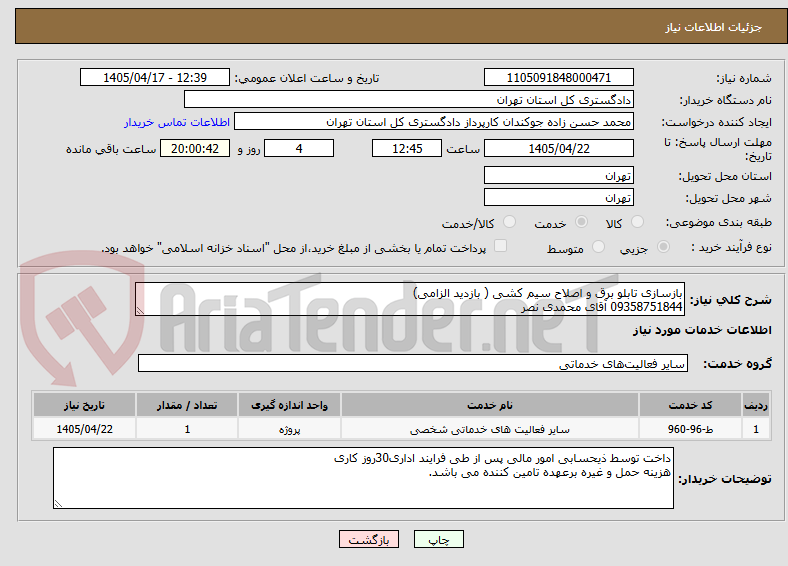Click the row number cell 1 under ردیف
The image size is (788, 566).
[x=756, y=429]
